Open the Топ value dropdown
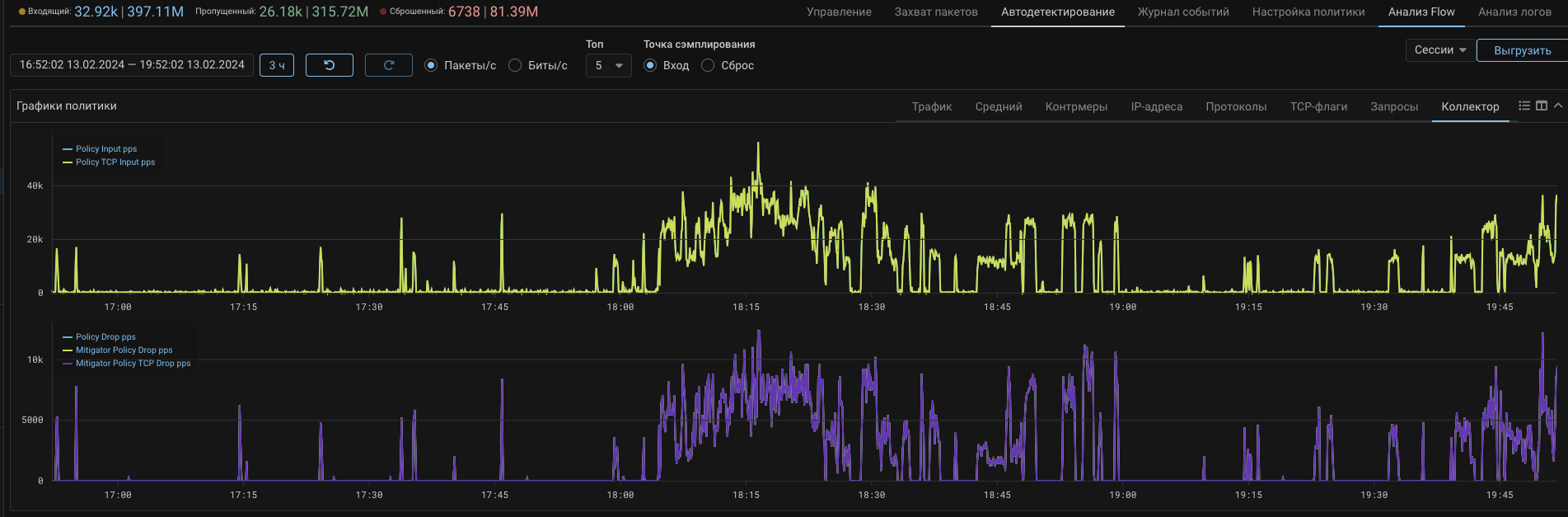 click(608, 65)
